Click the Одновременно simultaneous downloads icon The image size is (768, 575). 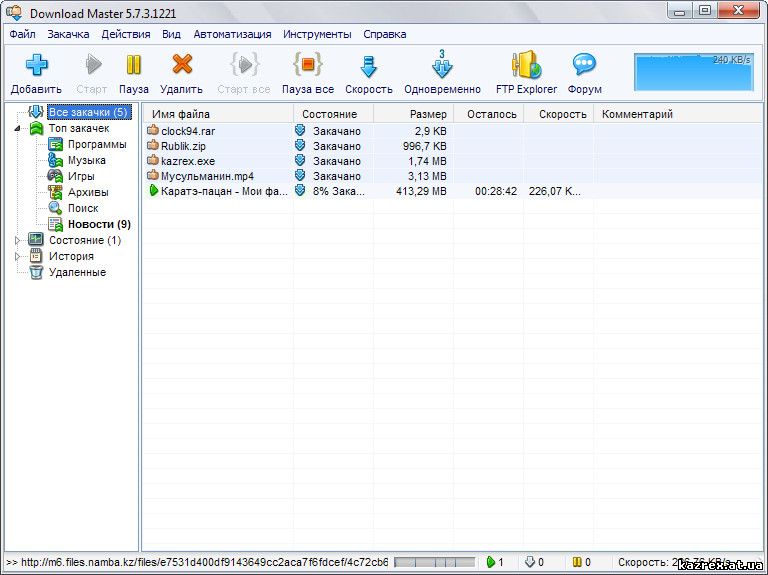click(442, 64)
